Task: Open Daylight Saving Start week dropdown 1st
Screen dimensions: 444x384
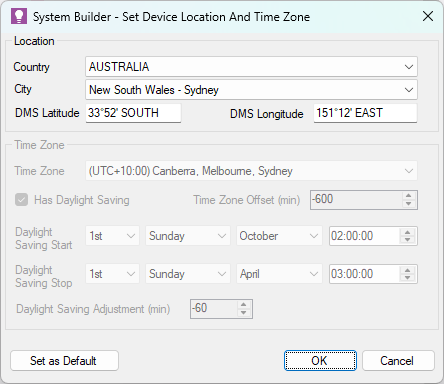Action: (112, 236)
